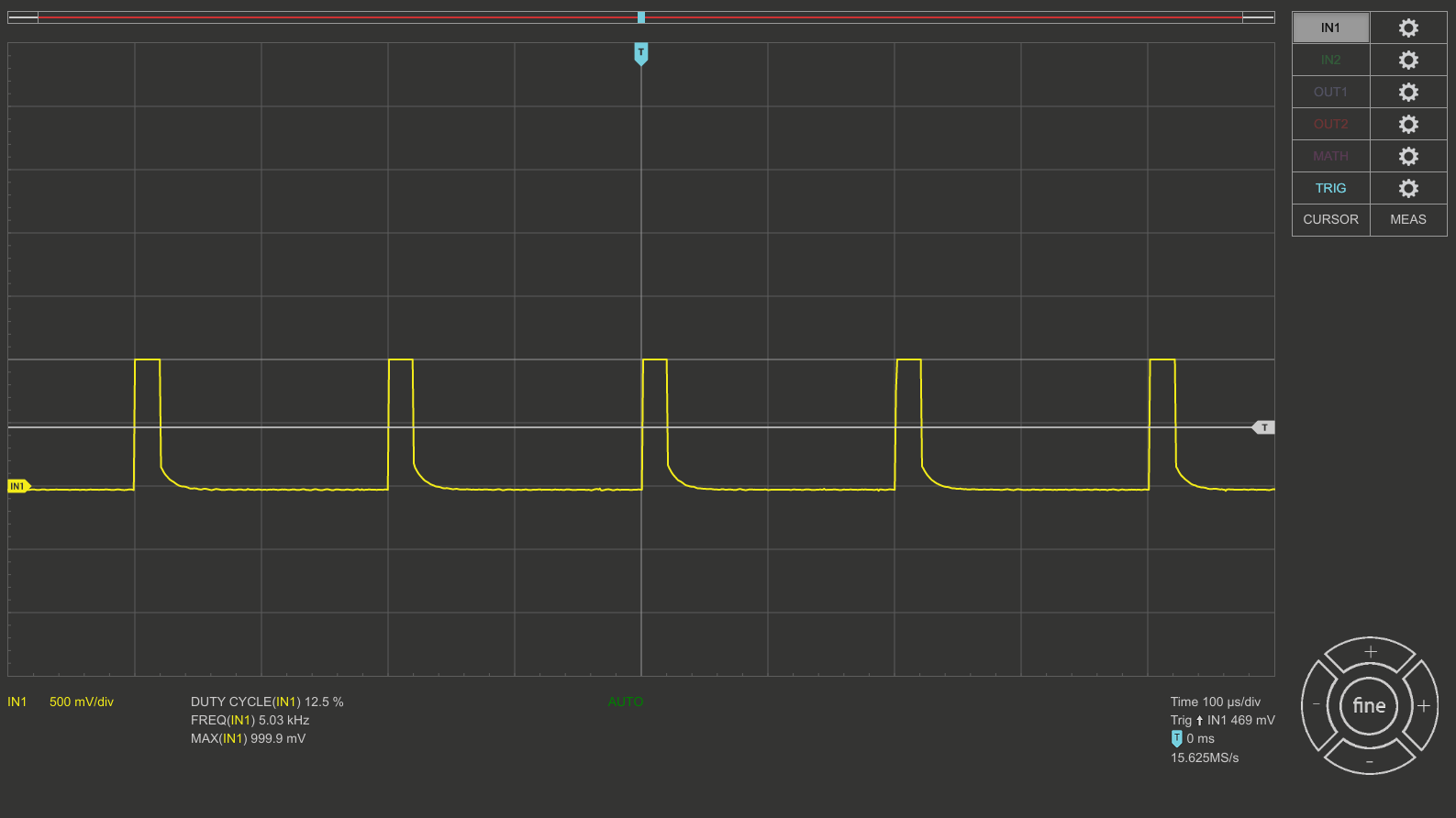
Task: Select the trigger level marker on right
Action: click(1264, 427)
